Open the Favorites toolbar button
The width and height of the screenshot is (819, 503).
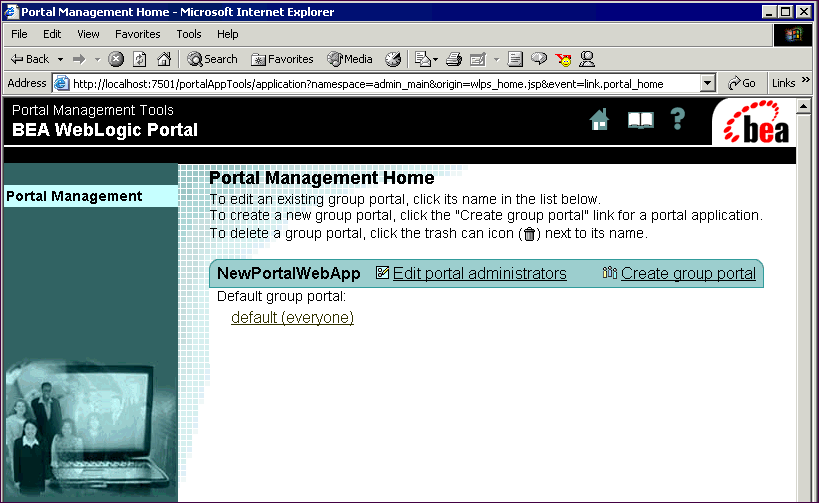coord(282,59)
